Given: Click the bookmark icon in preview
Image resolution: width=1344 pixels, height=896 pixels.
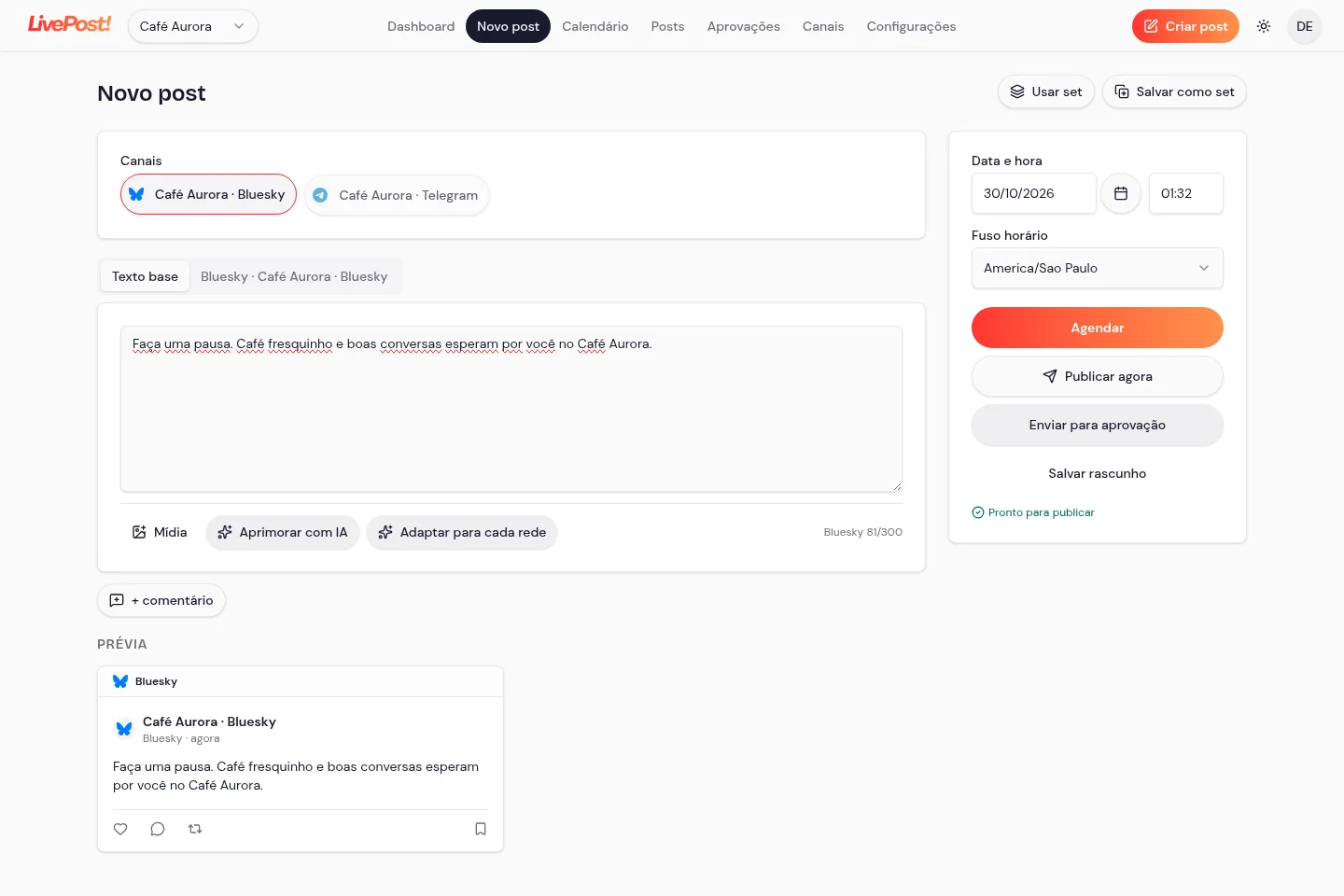Looking at the screenshot, I should pos(481,829).
